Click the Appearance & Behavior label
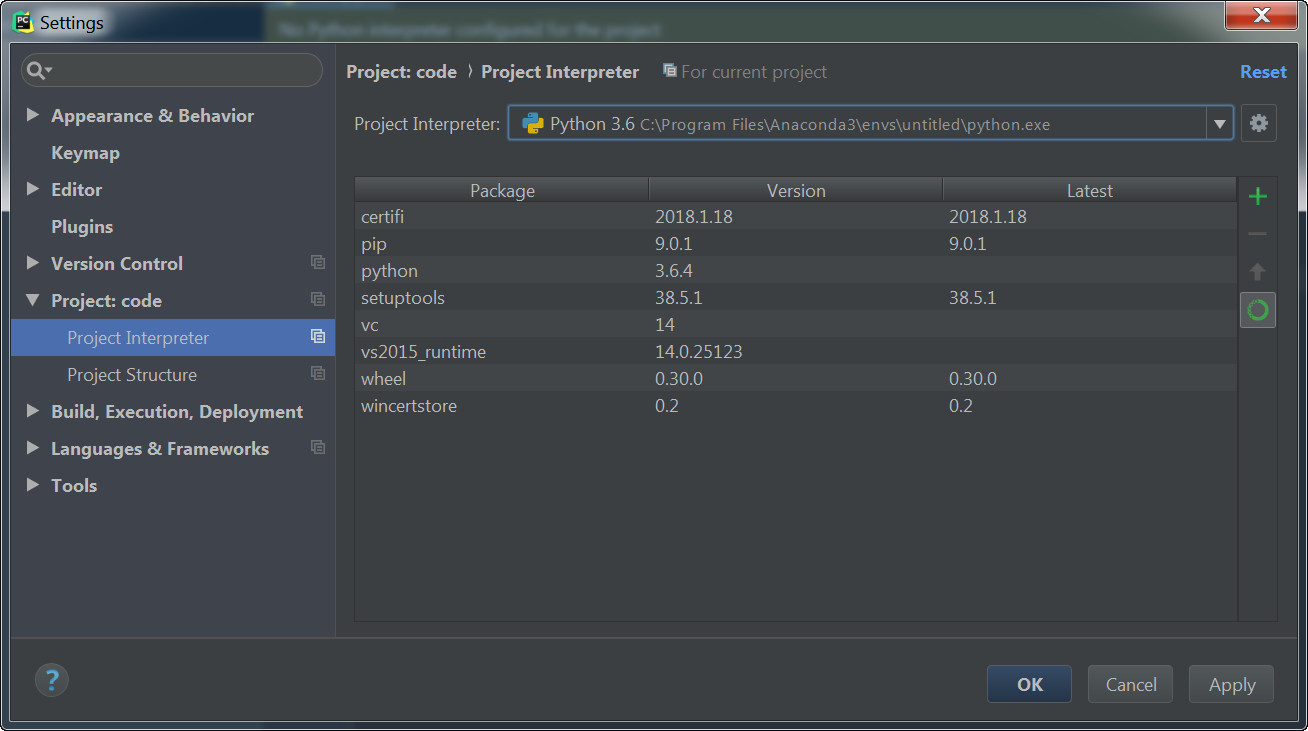 (x=152, y=116)
